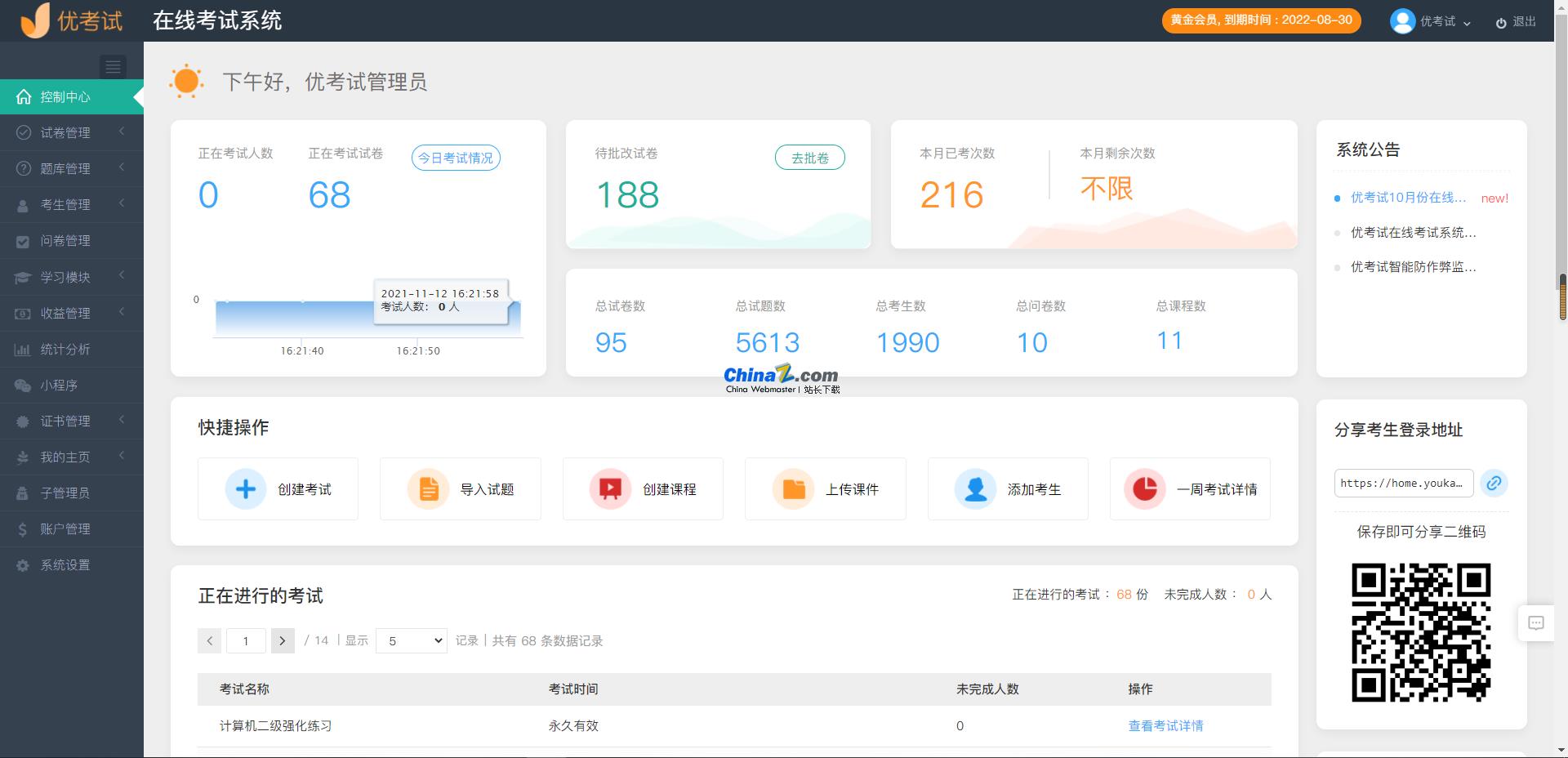
Task: Open 统计分析 menu item
Action: click(x=72, y=350)
